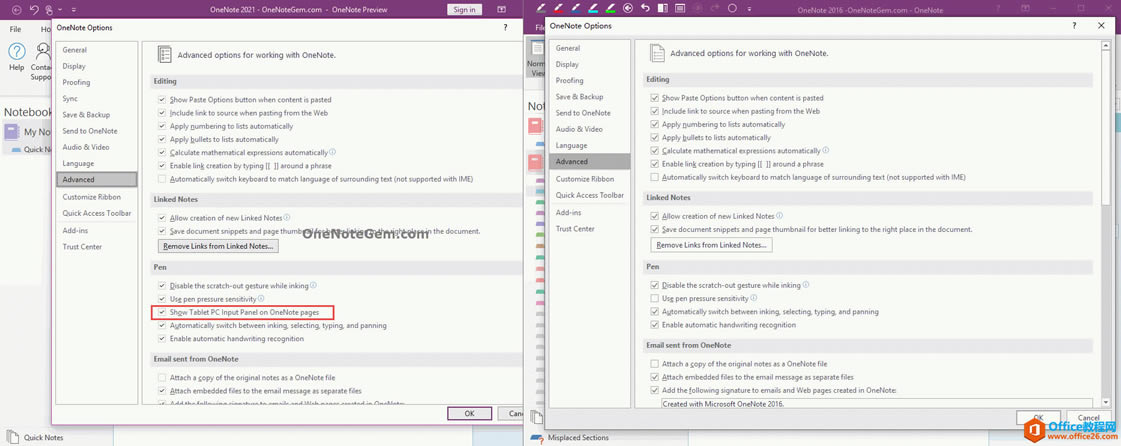Open the Help icon in OneNote 2021 ribbon
The height and width of the screenshot is (446, 1121).
(x=16, y=51)
